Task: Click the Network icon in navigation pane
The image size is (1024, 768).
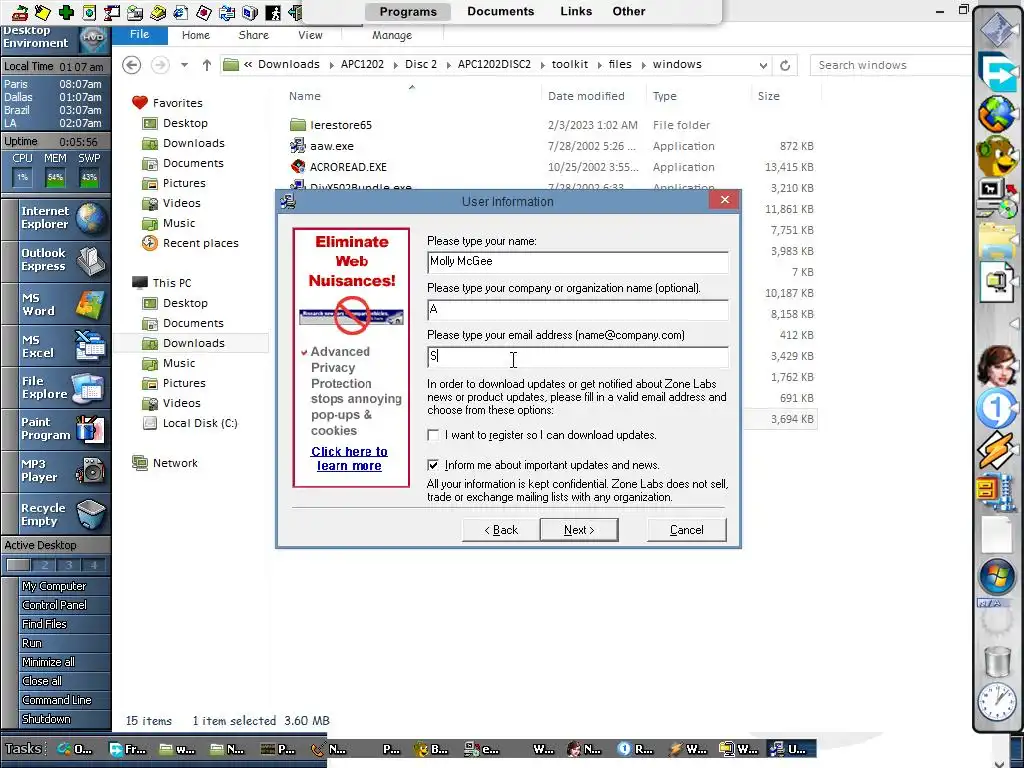Action: tap(140, 463)
